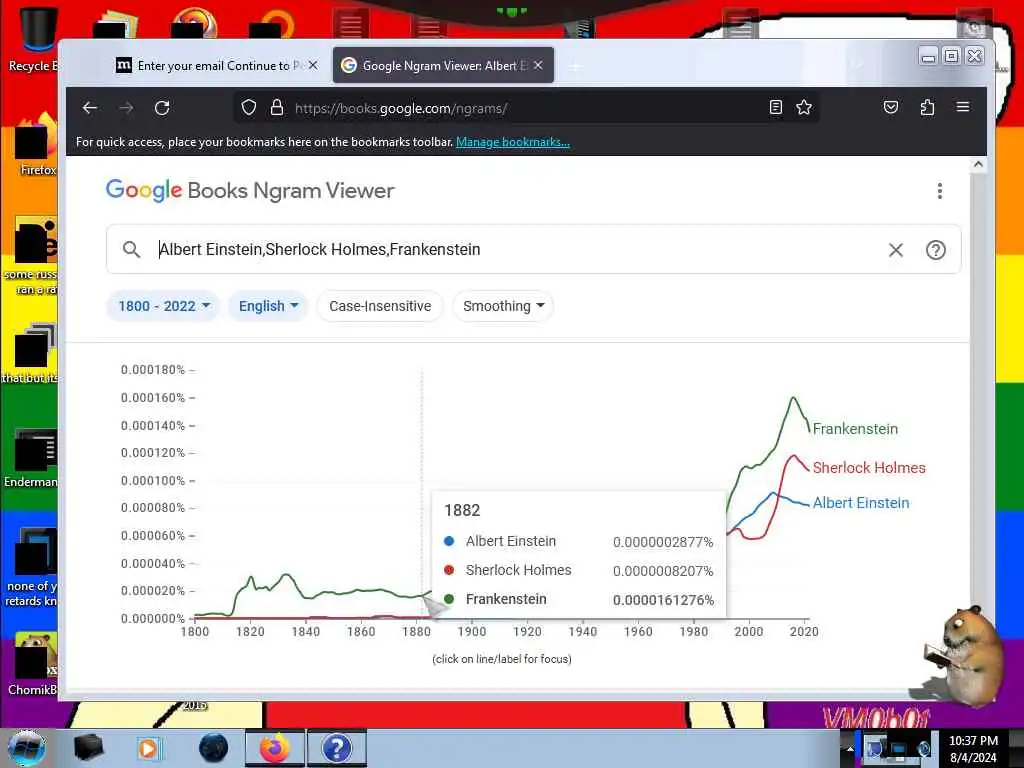Viewport: 1024px width, 768px height.
Task: Click the Frankenstein green legend dot
Action: point(449,599)
